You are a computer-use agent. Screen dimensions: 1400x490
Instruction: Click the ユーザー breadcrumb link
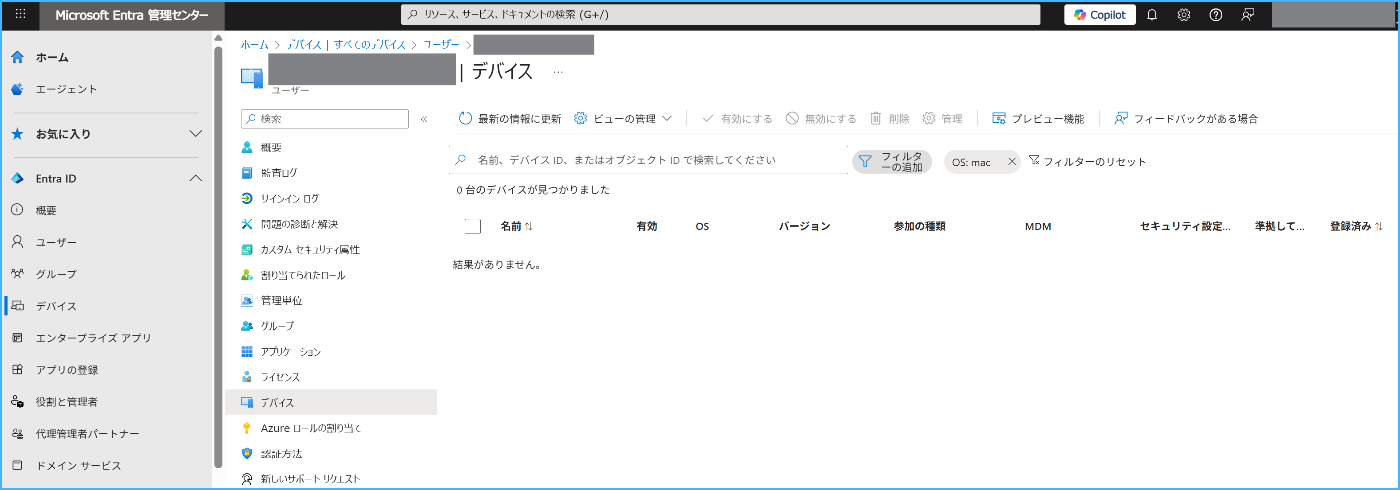pos(441,45)
